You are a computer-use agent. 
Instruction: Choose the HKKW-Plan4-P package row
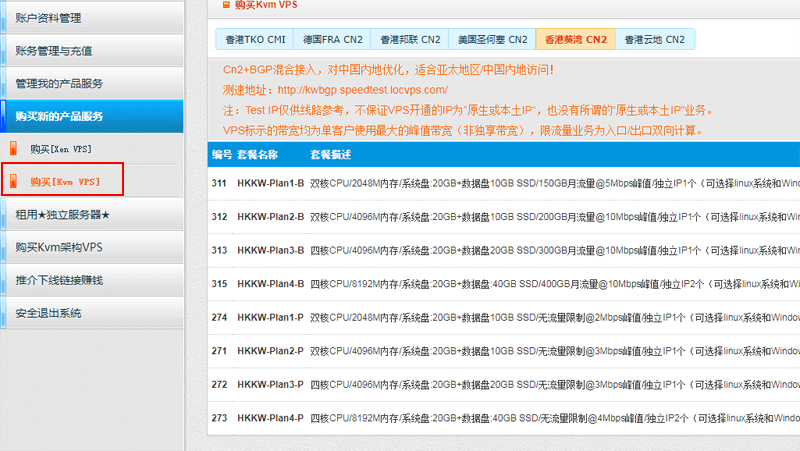pos(271,418)
